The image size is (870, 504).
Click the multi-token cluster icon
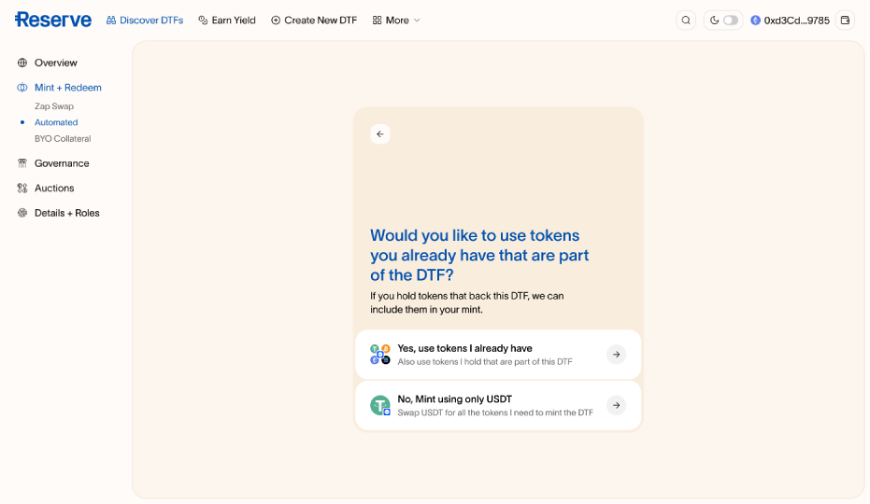click(380, 354)
